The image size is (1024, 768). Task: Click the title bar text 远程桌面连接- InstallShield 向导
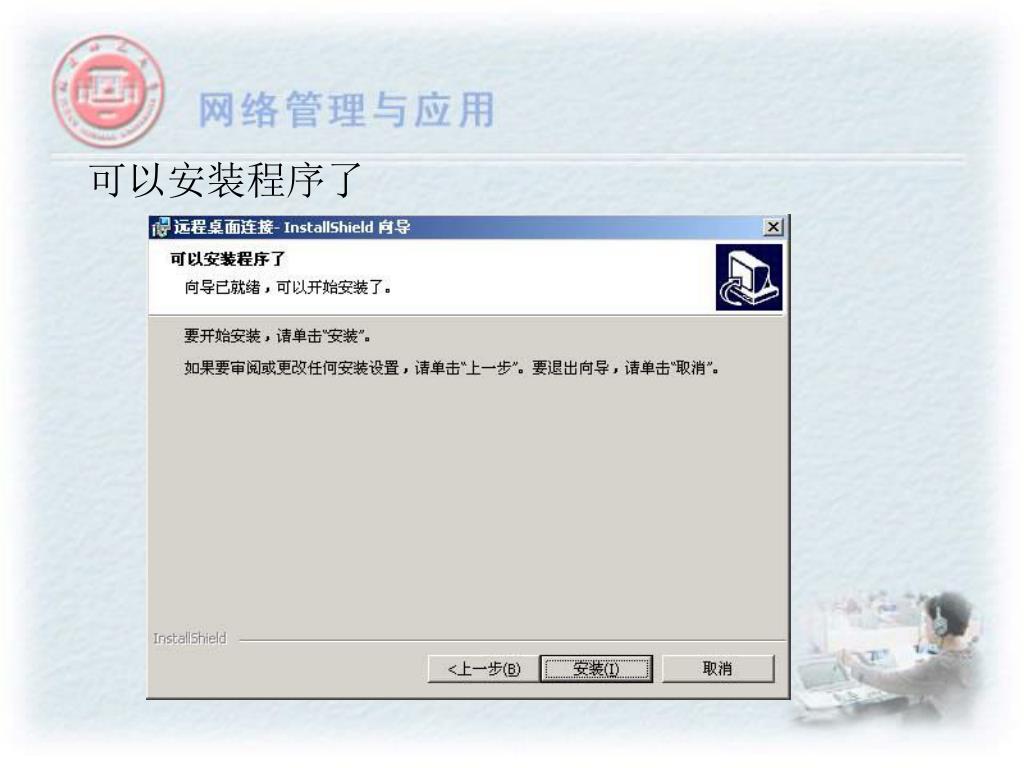point(292,227)
